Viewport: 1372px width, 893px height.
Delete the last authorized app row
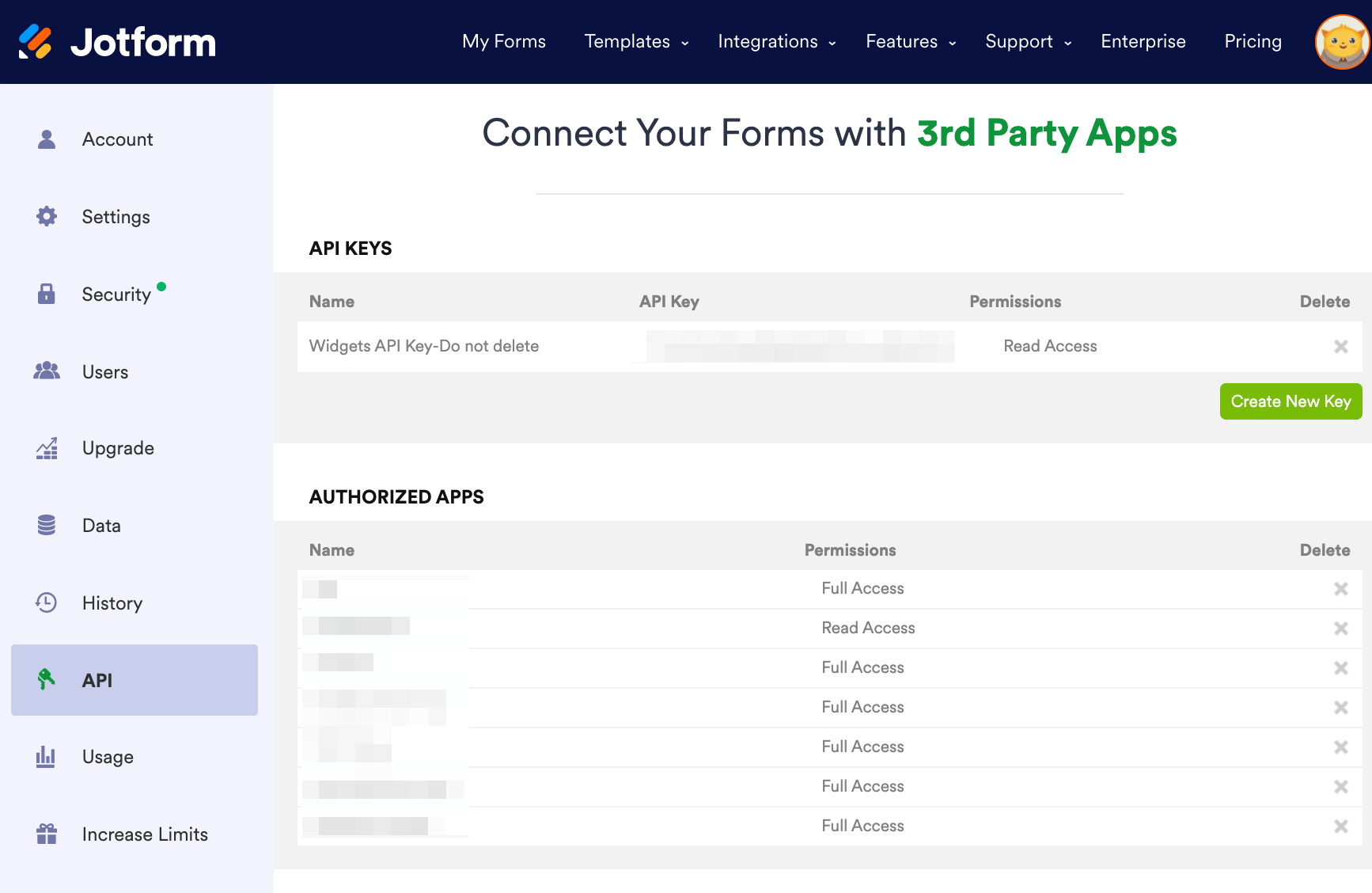click(x=1340, y=826)
